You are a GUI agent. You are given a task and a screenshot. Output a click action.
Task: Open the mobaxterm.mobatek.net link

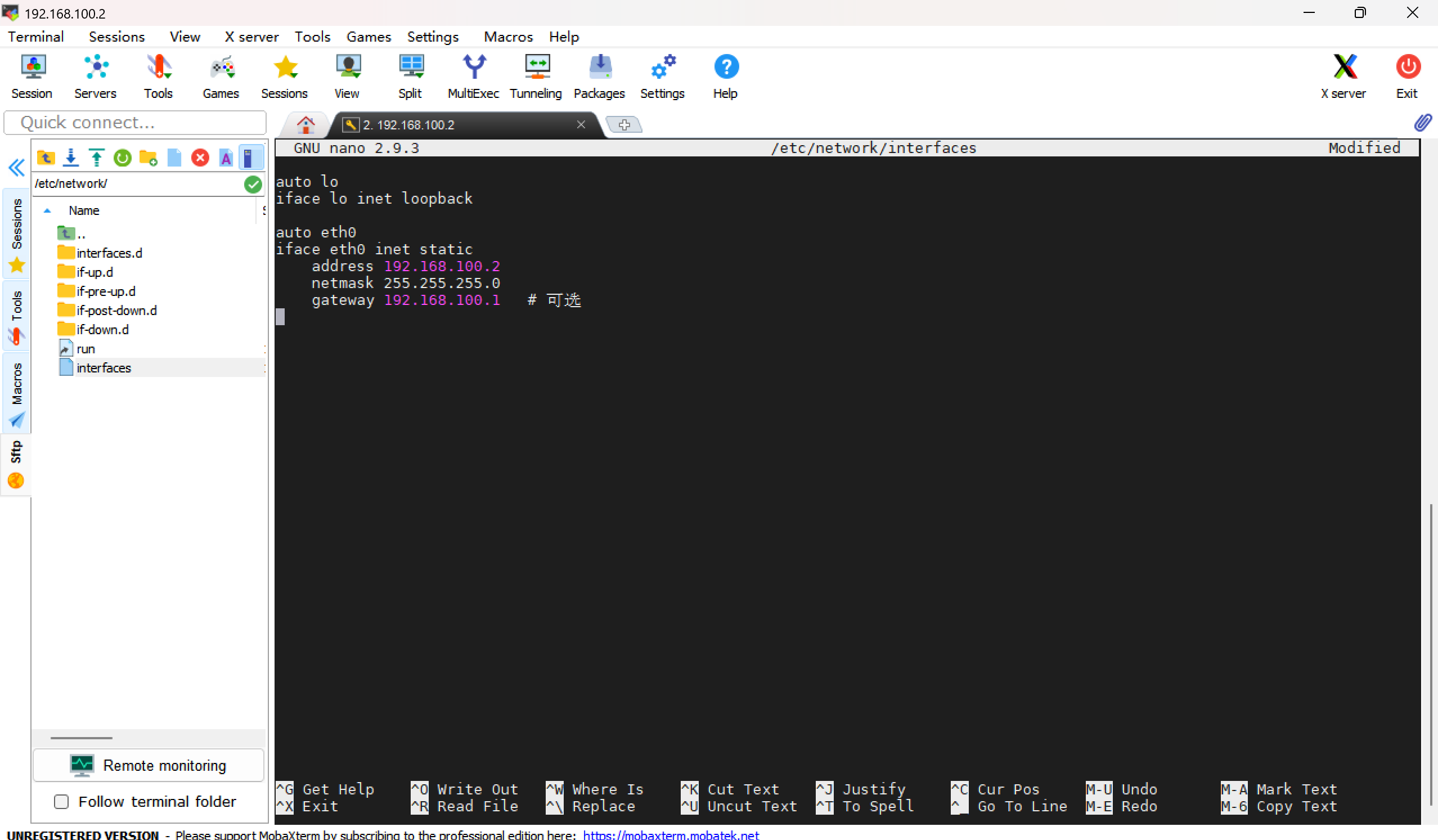[x=671, y=834]
